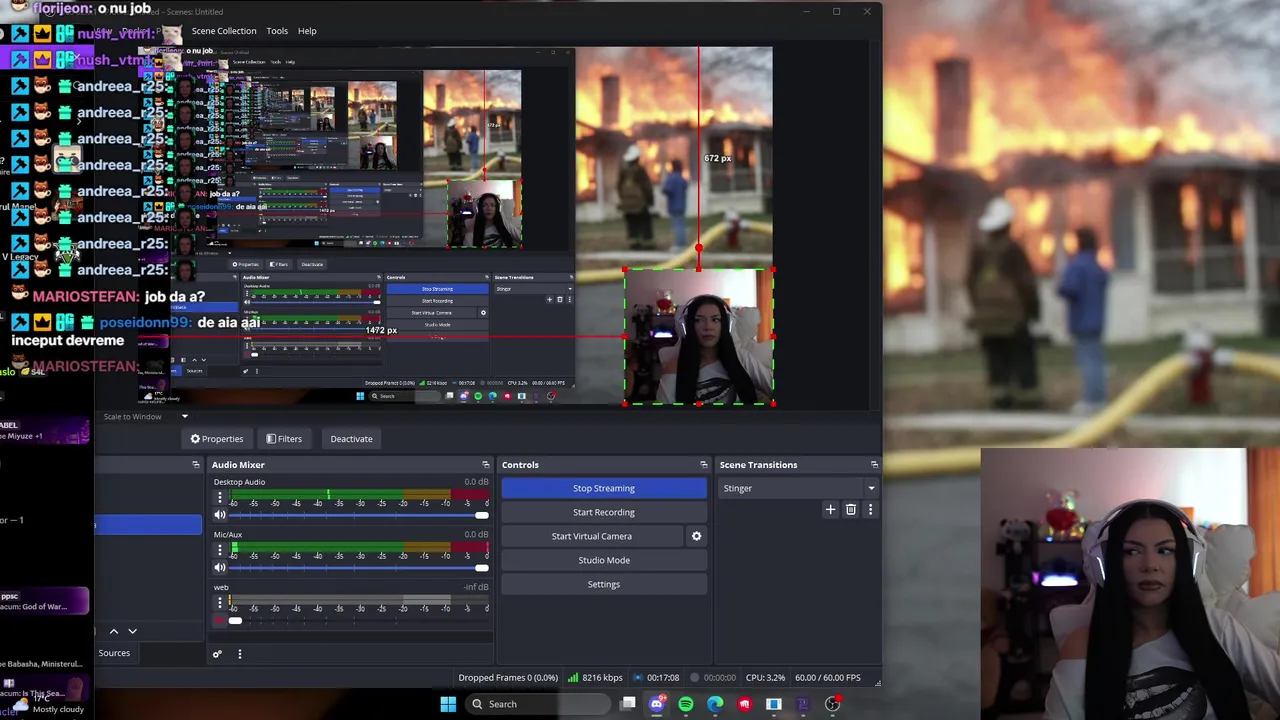Image resolution: width=1280 pixels, height=720 pixels.
Task: Mute Mic/Aux with its speaker icon
Action: tap(220, 568)
